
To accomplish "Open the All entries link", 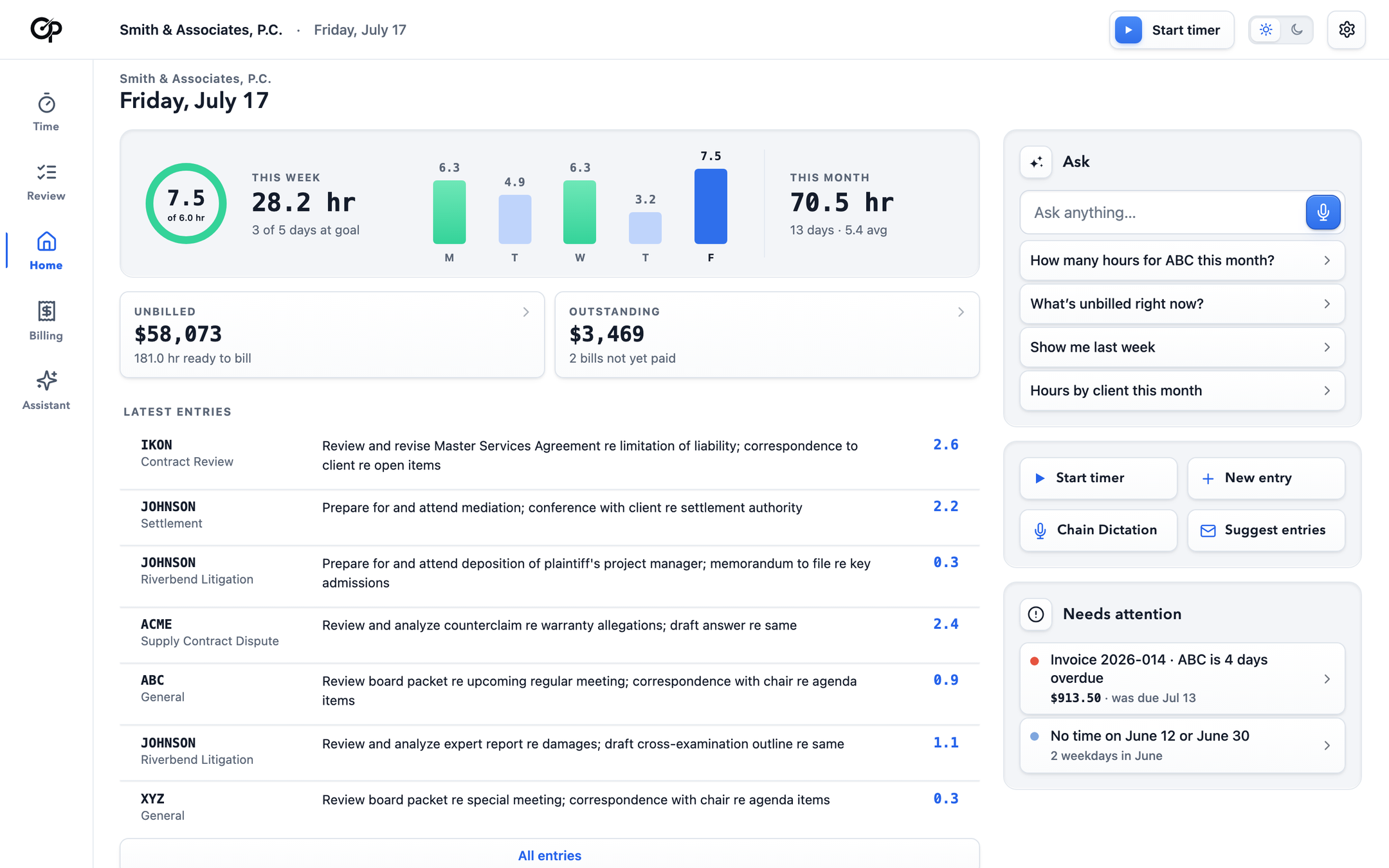I will pyautogui.click(x=549, y=855).
